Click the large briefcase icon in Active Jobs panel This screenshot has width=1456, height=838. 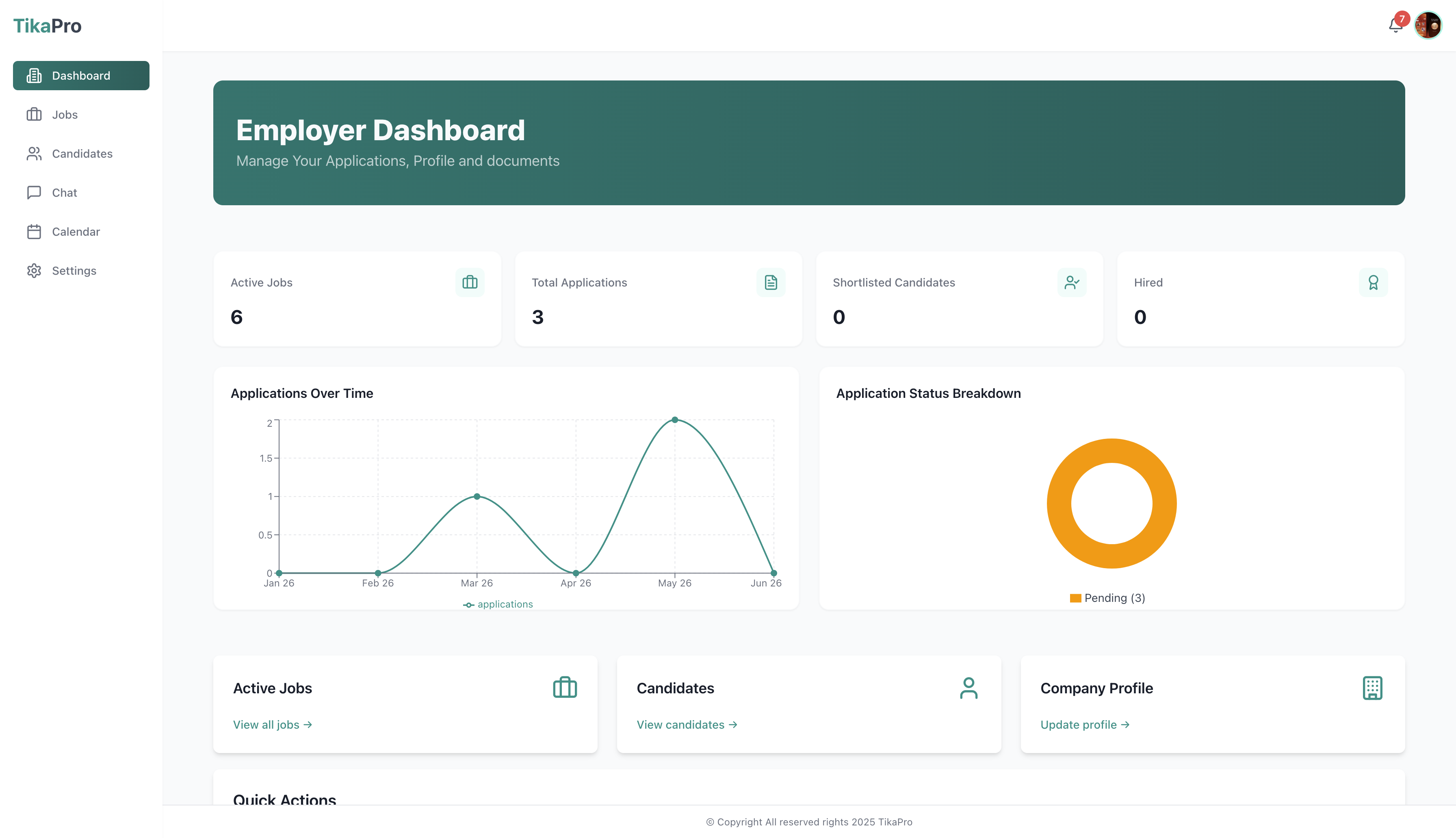point(565,688)
